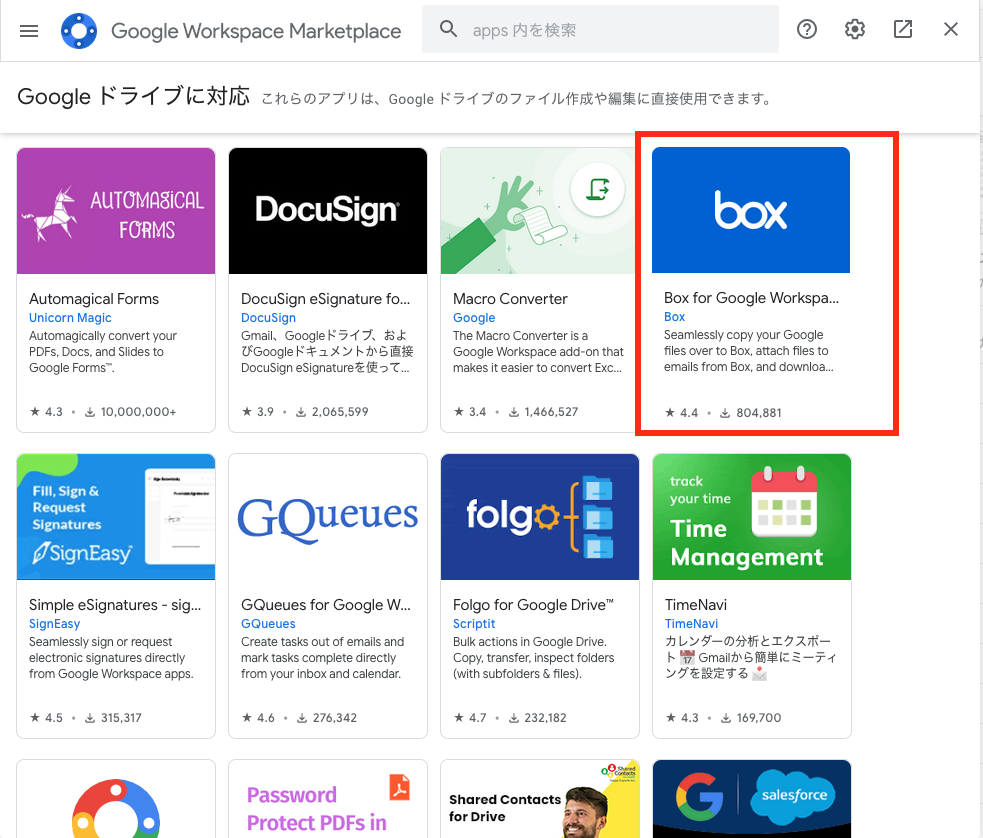Click the 2,065,599 installs count
This screenshot has width=983, height=838.
coord(340,412)
